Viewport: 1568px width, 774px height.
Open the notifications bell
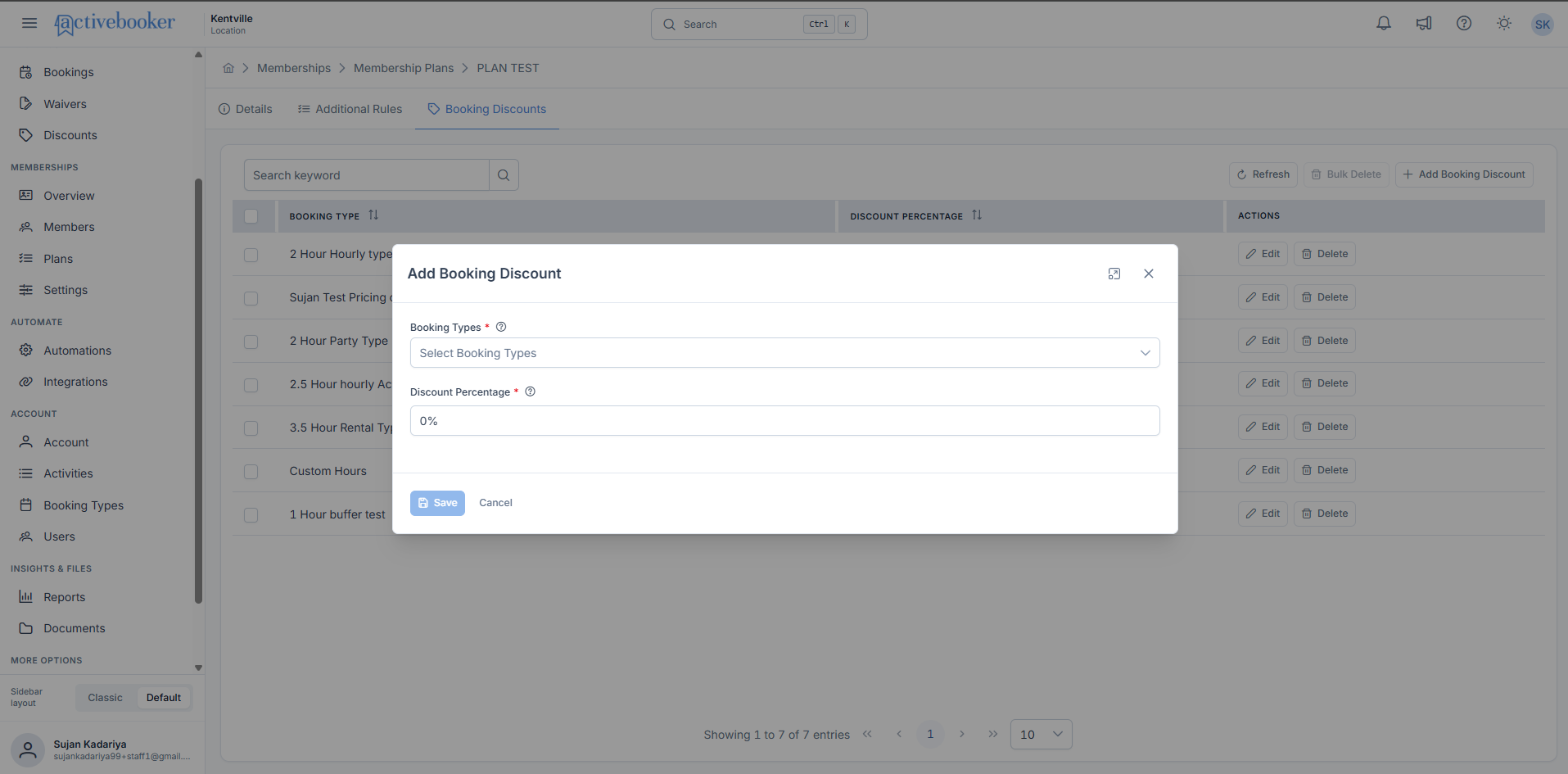1384,23
